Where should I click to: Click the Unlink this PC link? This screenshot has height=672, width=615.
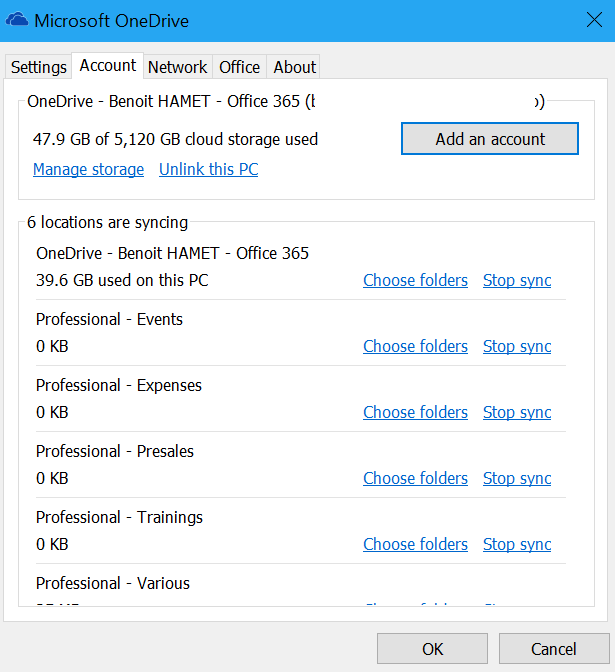[x=208, y=169]
